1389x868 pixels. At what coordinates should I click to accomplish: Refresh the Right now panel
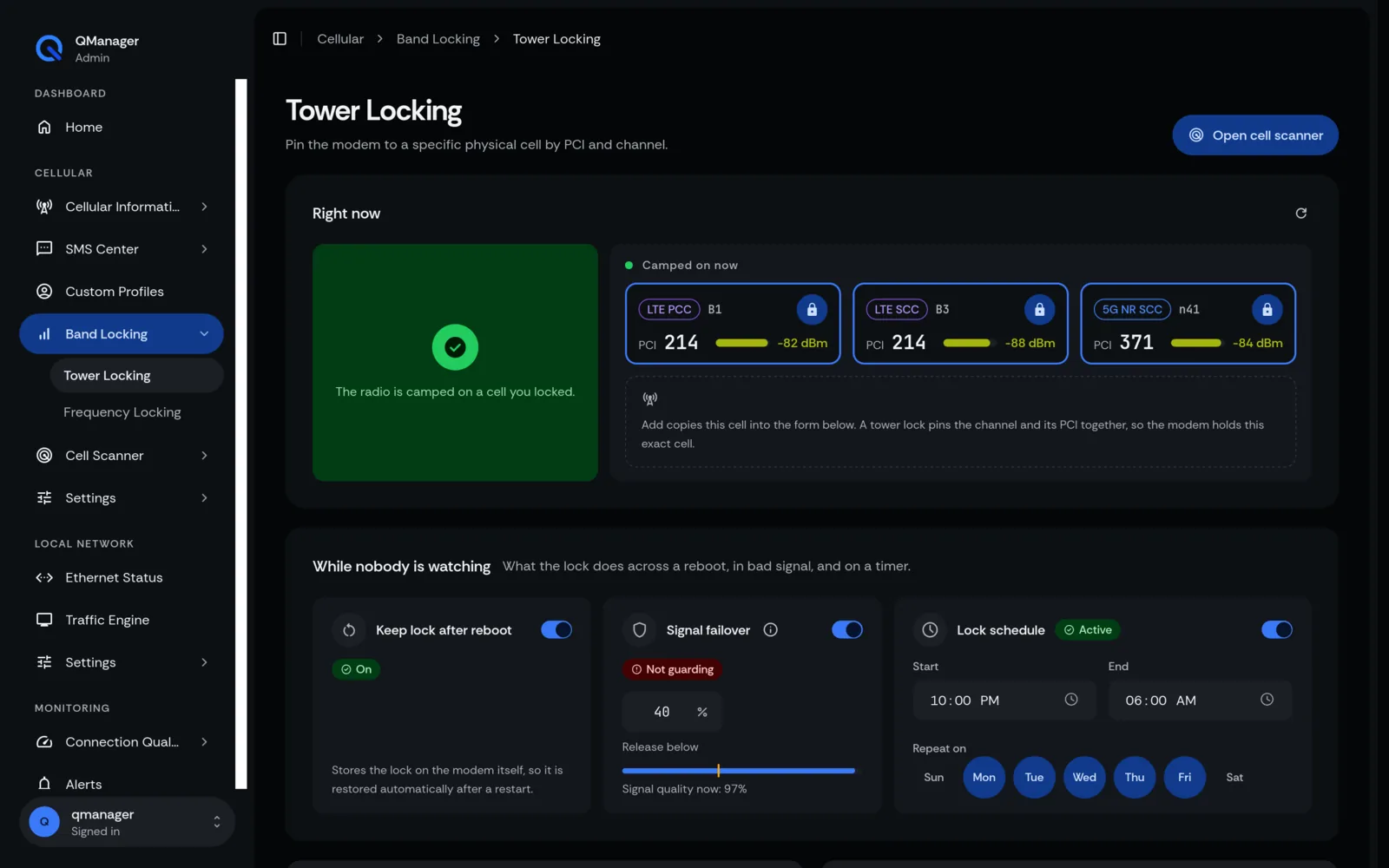[x=1300, y=214]
